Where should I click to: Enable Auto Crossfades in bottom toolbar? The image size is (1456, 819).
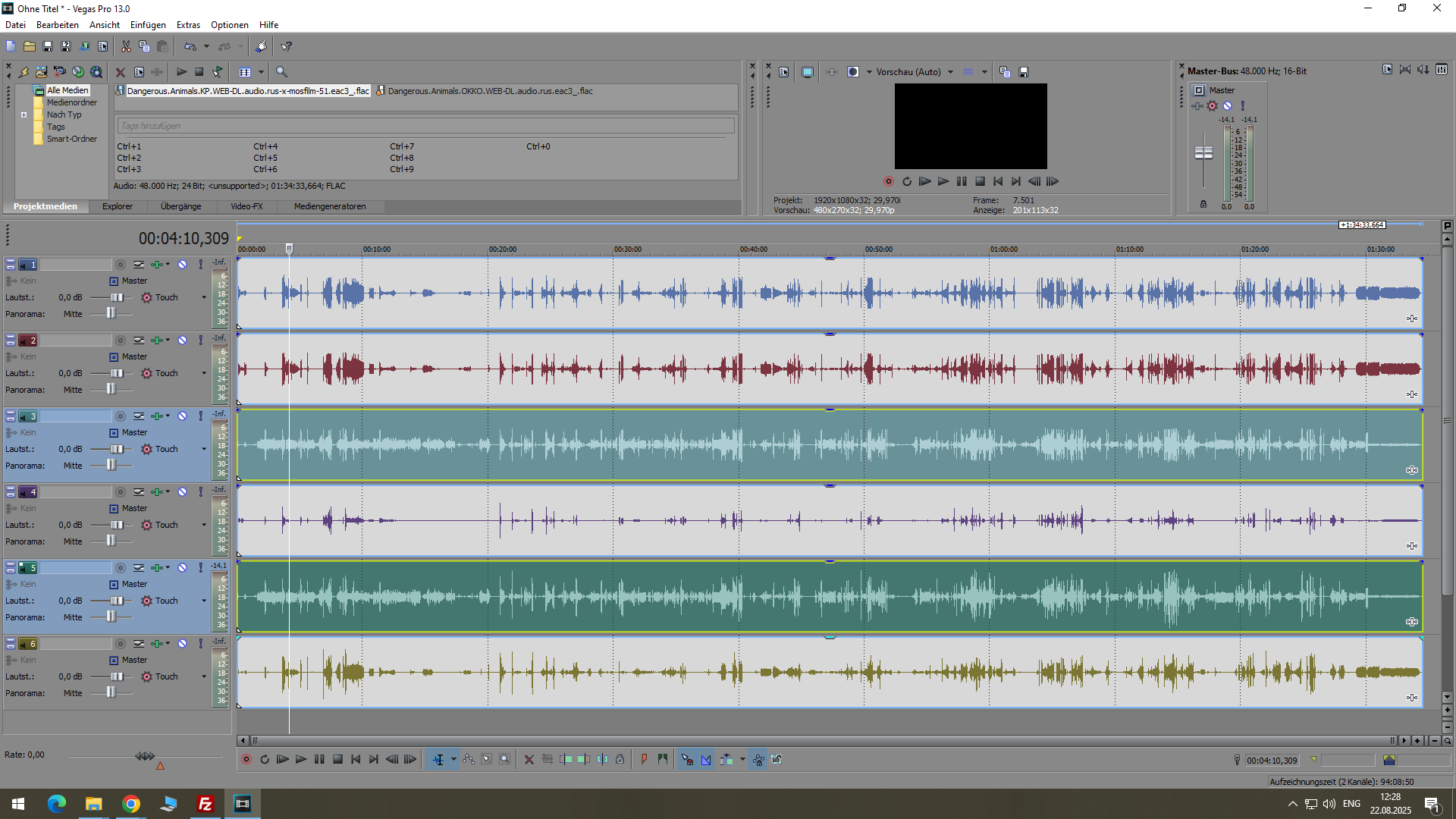tap(706, 759)
